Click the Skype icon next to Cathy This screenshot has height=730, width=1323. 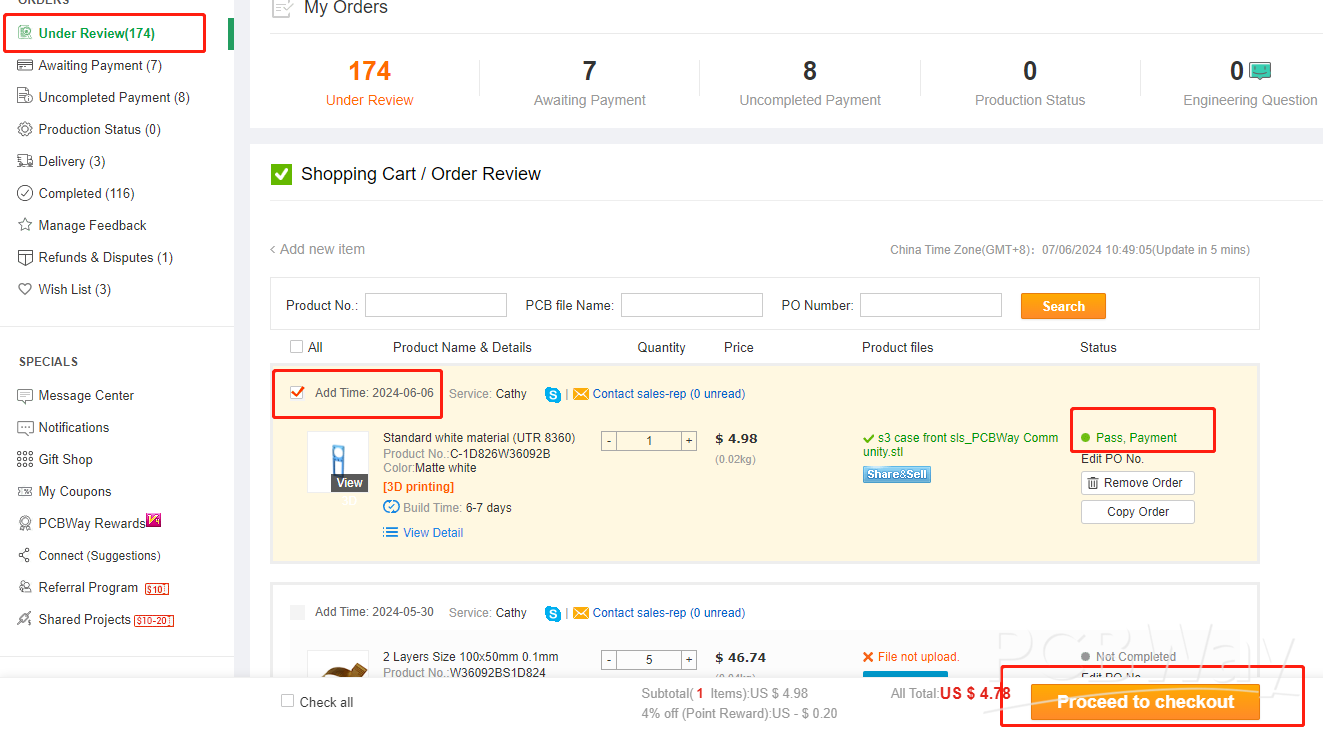pyautogui.click(x=553, y=394)
